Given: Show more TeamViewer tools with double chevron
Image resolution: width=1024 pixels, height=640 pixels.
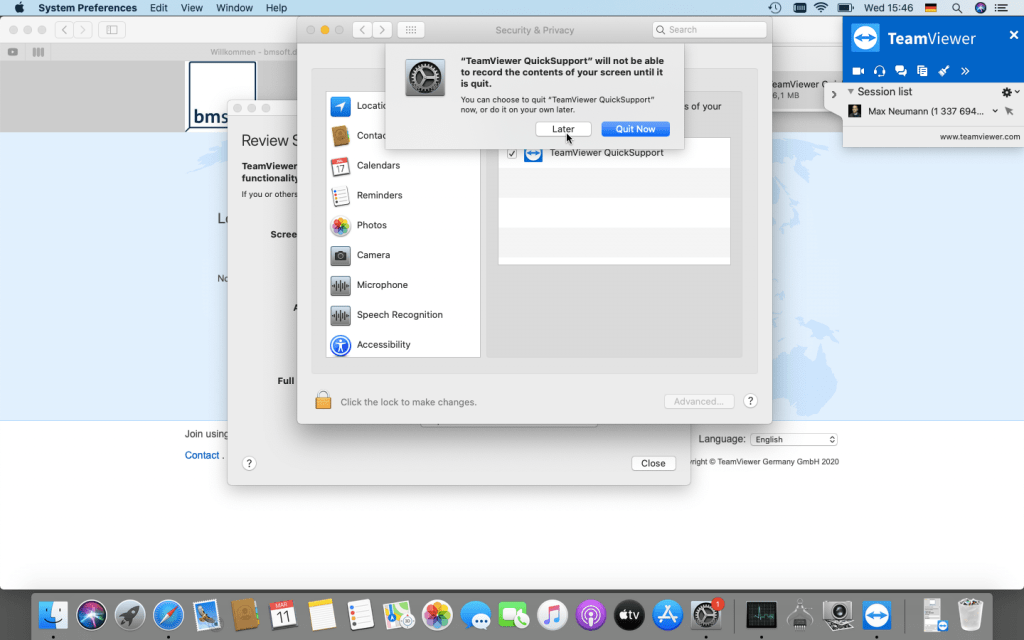Looking at the screenshot, I should 965,71.
